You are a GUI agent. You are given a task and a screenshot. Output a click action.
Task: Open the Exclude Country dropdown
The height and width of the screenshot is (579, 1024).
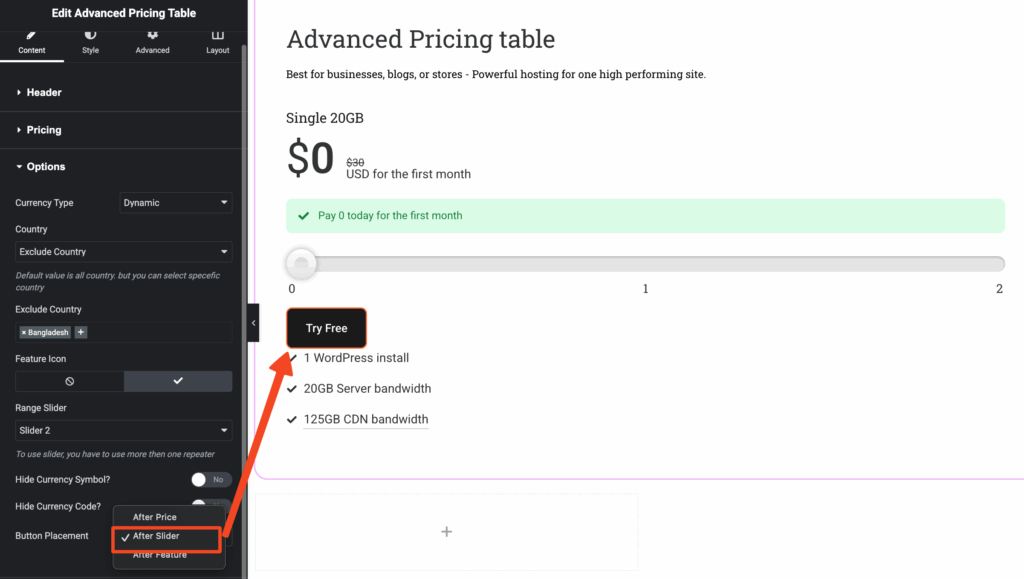coord(124,252)
